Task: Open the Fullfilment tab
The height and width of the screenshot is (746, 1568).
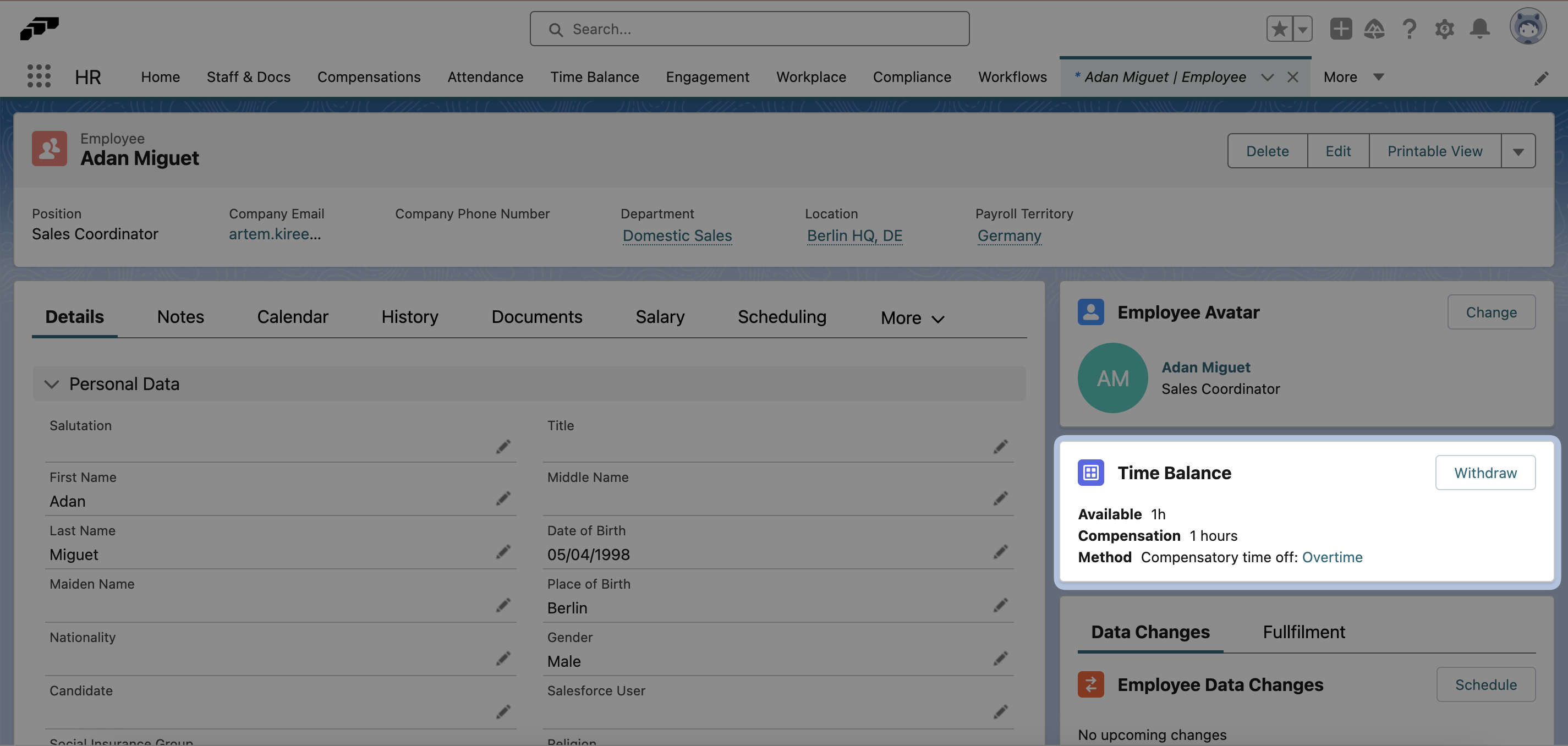Action: (x=1304, y=632)
